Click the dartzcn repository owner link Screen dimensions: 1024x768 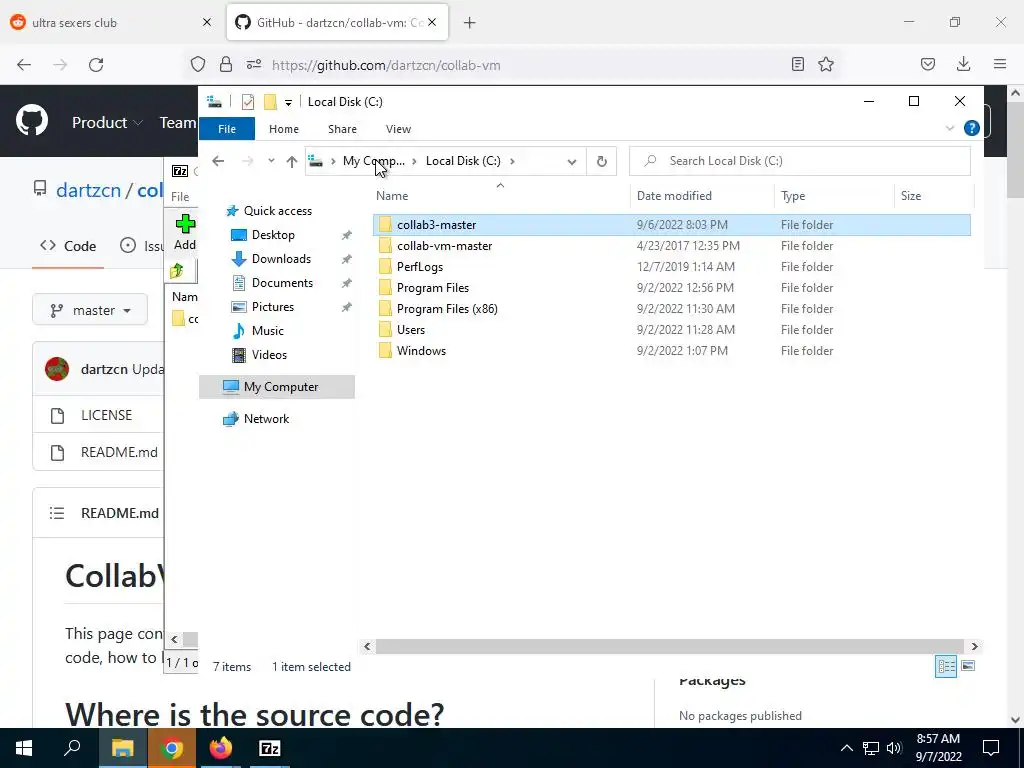tap(88, 190)
